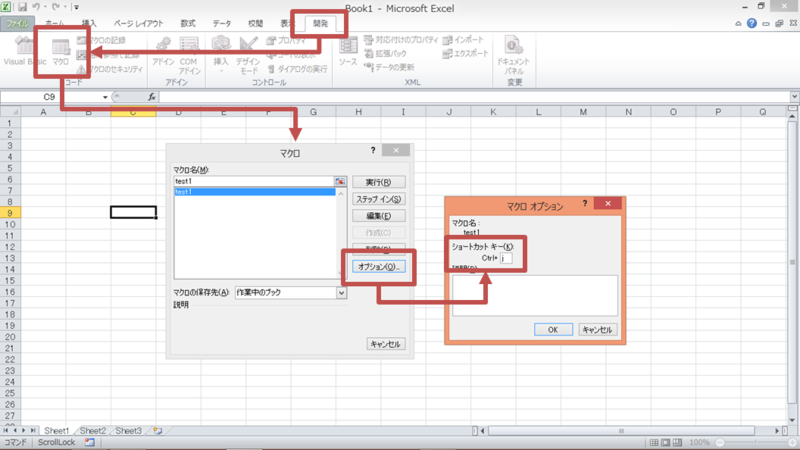Click ステップ イン(S) button
The height and width of the screenshot is (450, 800).
point(379,199)
